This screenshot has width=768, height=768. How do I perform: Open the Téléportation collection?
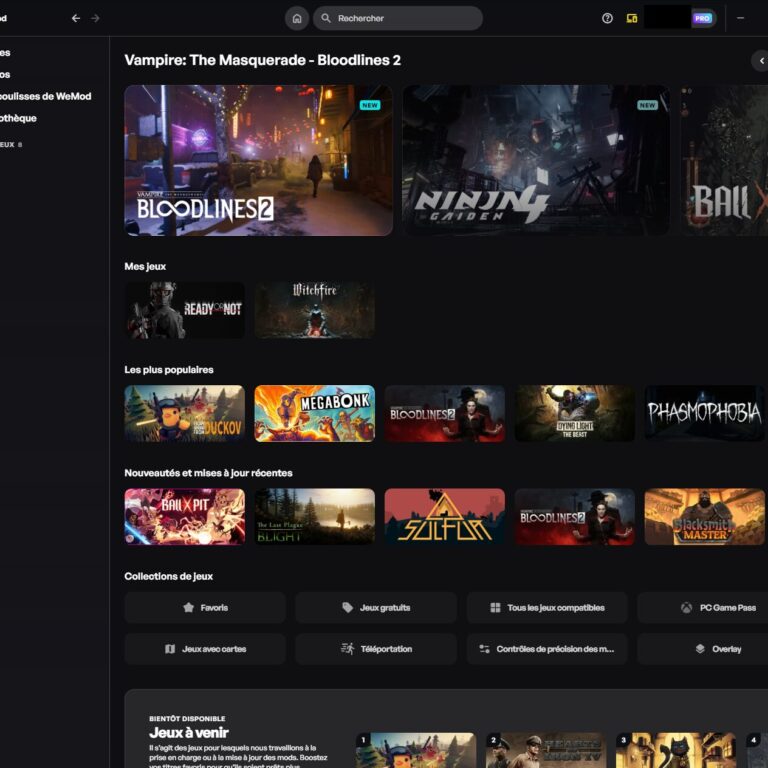click(x=376, y=649)
